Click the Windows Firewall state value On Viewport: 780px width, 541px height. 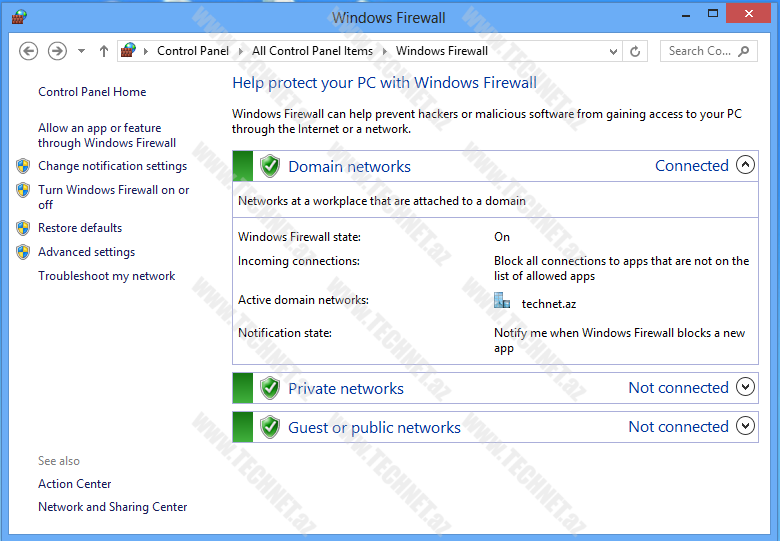(x=502, y=237)
